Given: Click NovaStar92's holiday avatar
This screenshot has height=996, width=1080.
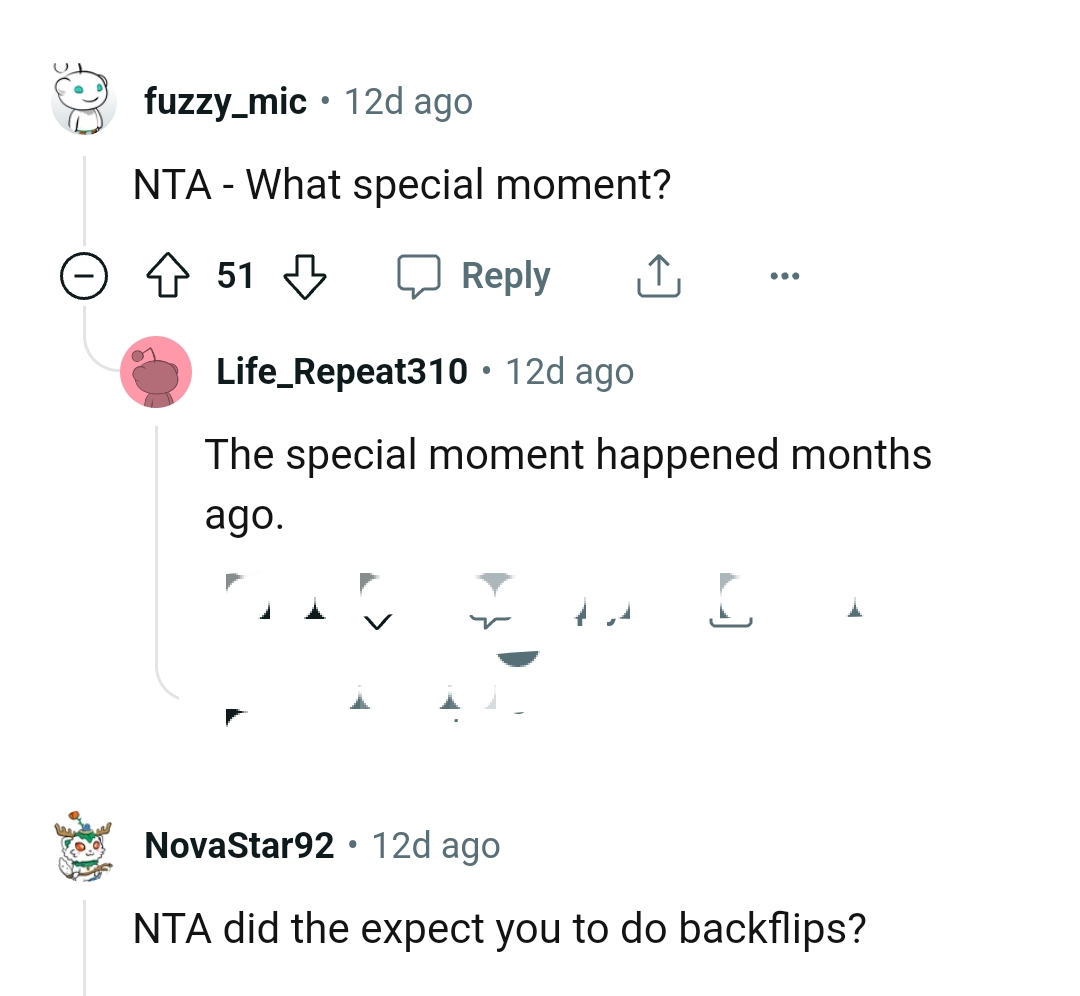Looking at the screenshot, I should pyautogui.click(x=83, y=845).
